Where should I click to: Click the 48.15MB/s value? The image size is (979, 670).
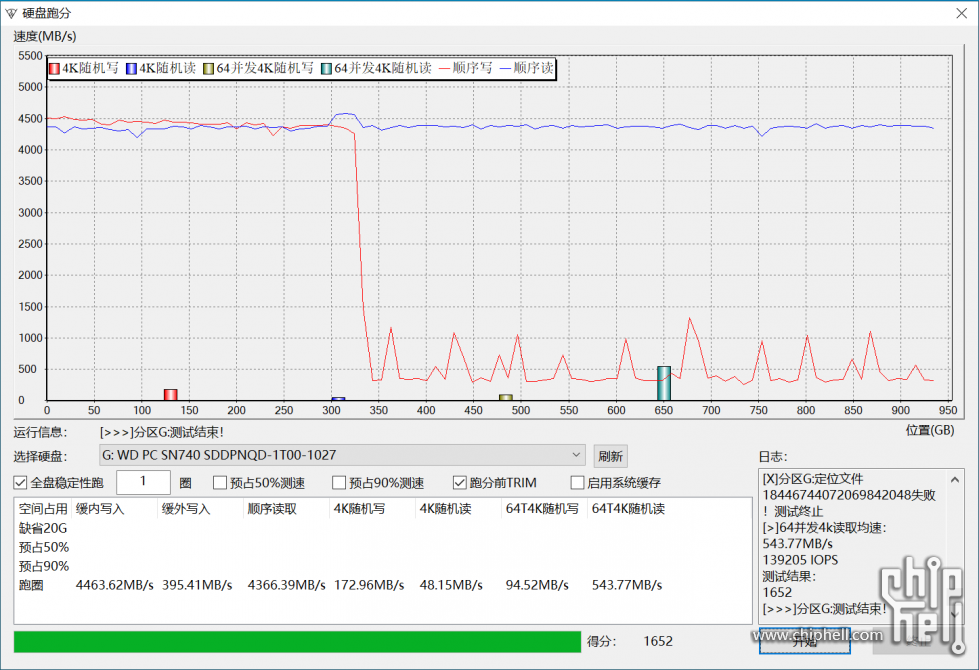[451, 585]
